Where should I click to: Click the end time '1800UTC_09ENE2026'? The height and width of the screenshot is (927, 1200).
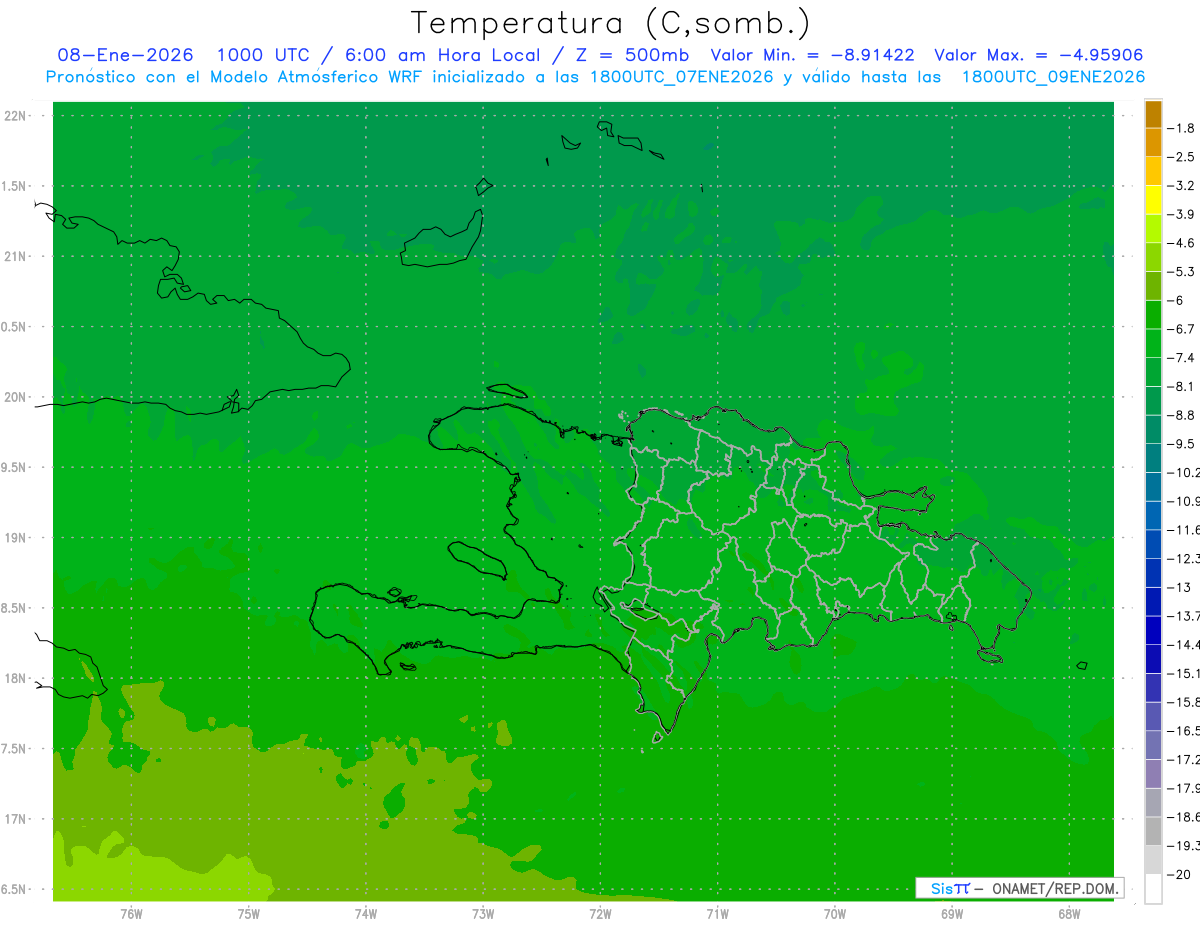(1053, 77)
